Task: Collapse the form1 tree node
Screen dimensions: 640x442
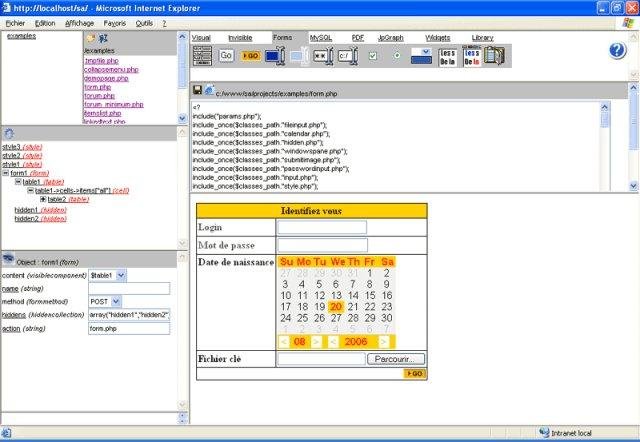Action: coord(6,173)
